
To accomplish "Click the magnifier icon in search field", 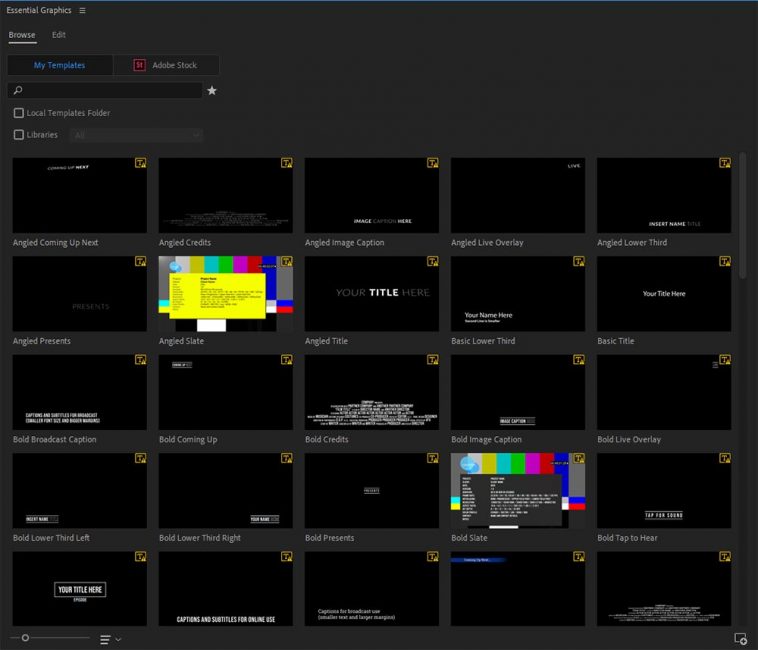I will [x=19, y=91].
